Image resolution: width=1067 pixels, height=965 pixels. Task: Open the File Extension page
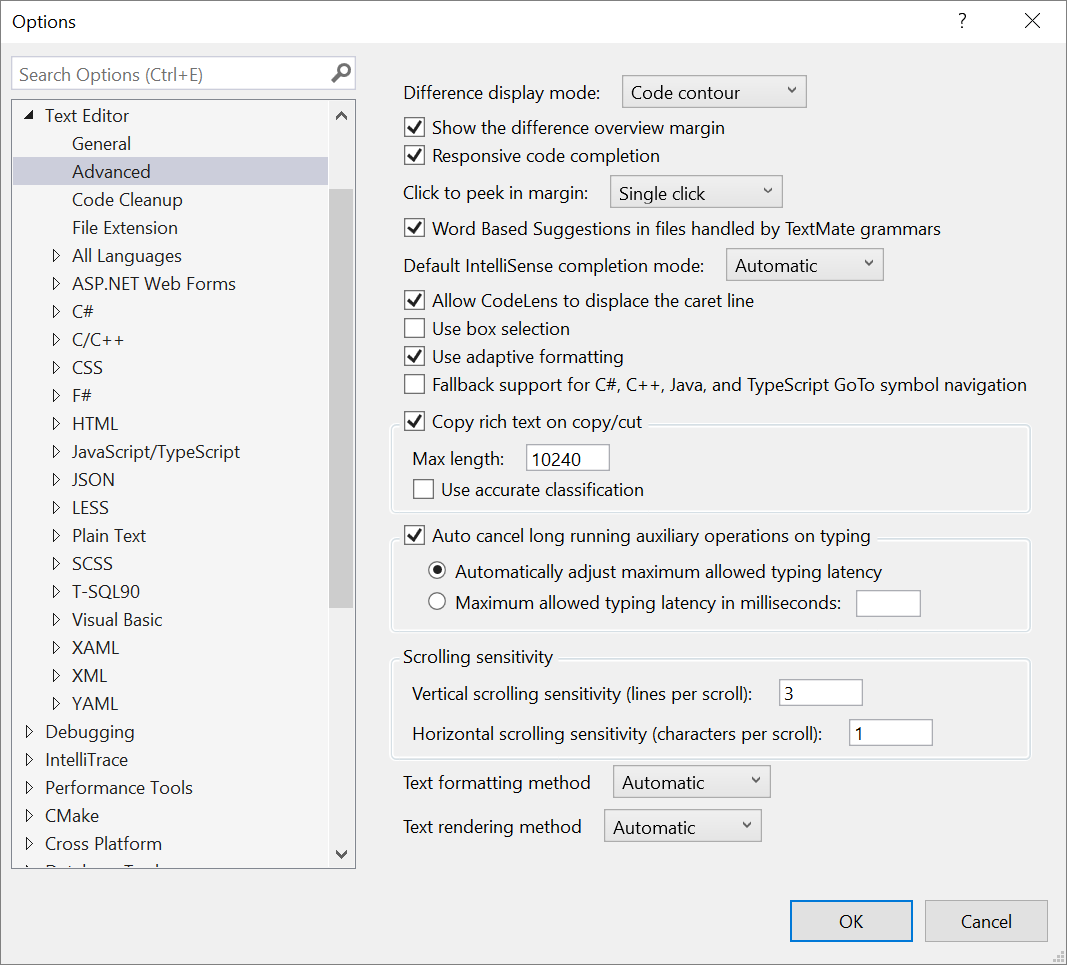[125, 228]
